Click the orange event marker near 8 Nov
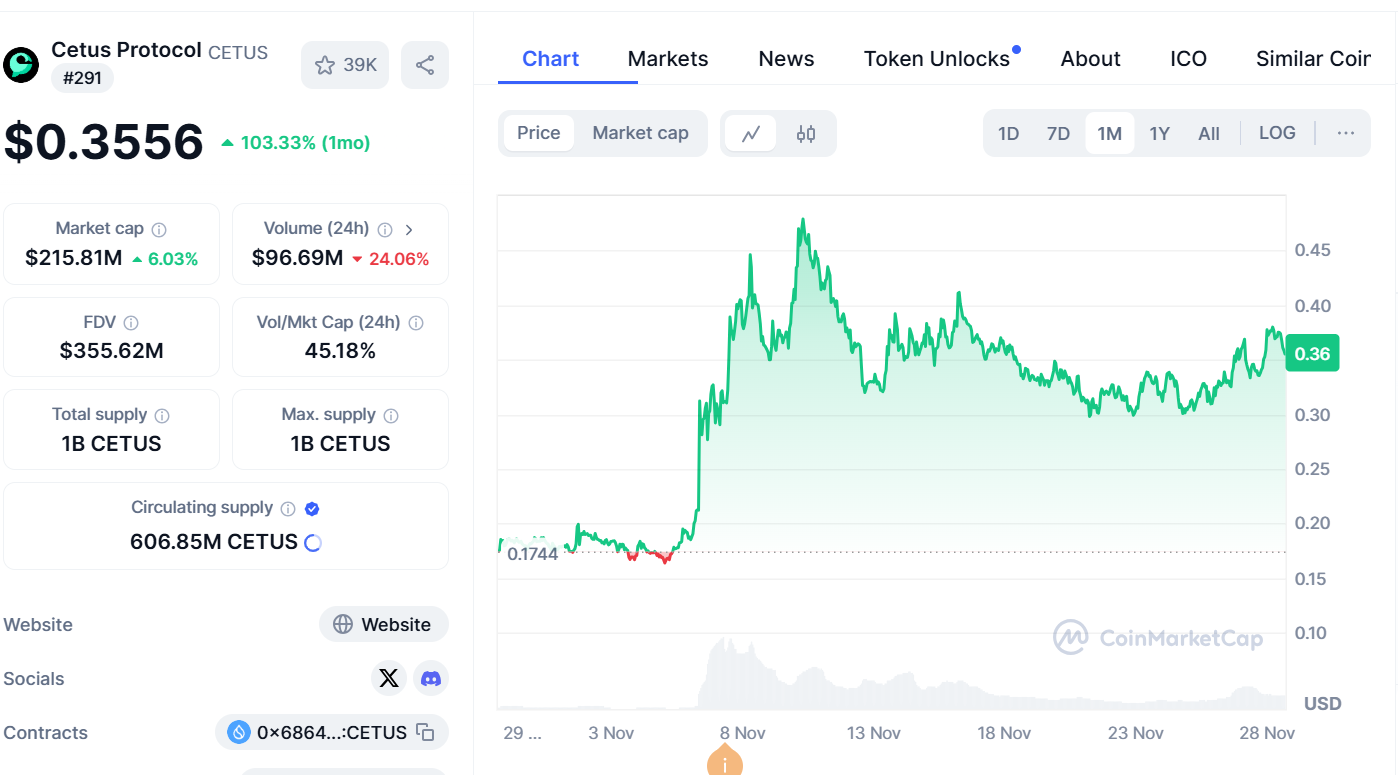The image size is (1398, 775). (x=724, y=763)
